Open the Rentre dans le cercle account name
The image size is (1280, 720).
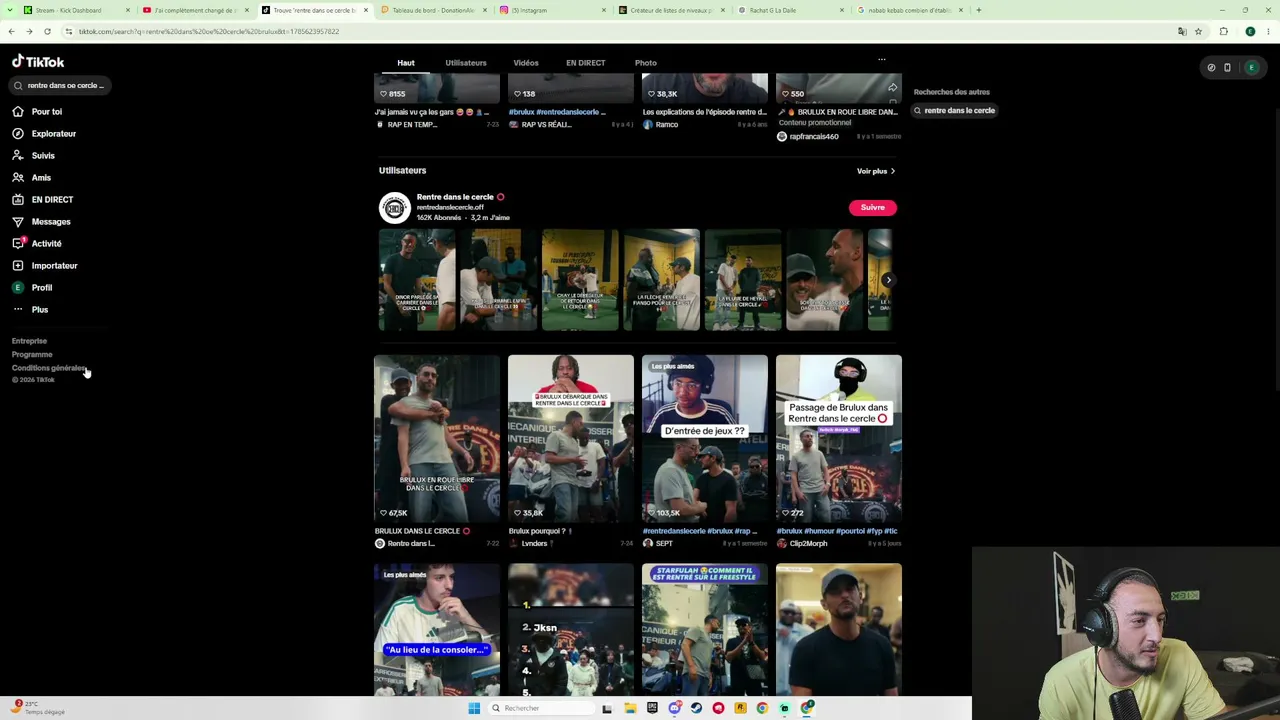(455, 197)
